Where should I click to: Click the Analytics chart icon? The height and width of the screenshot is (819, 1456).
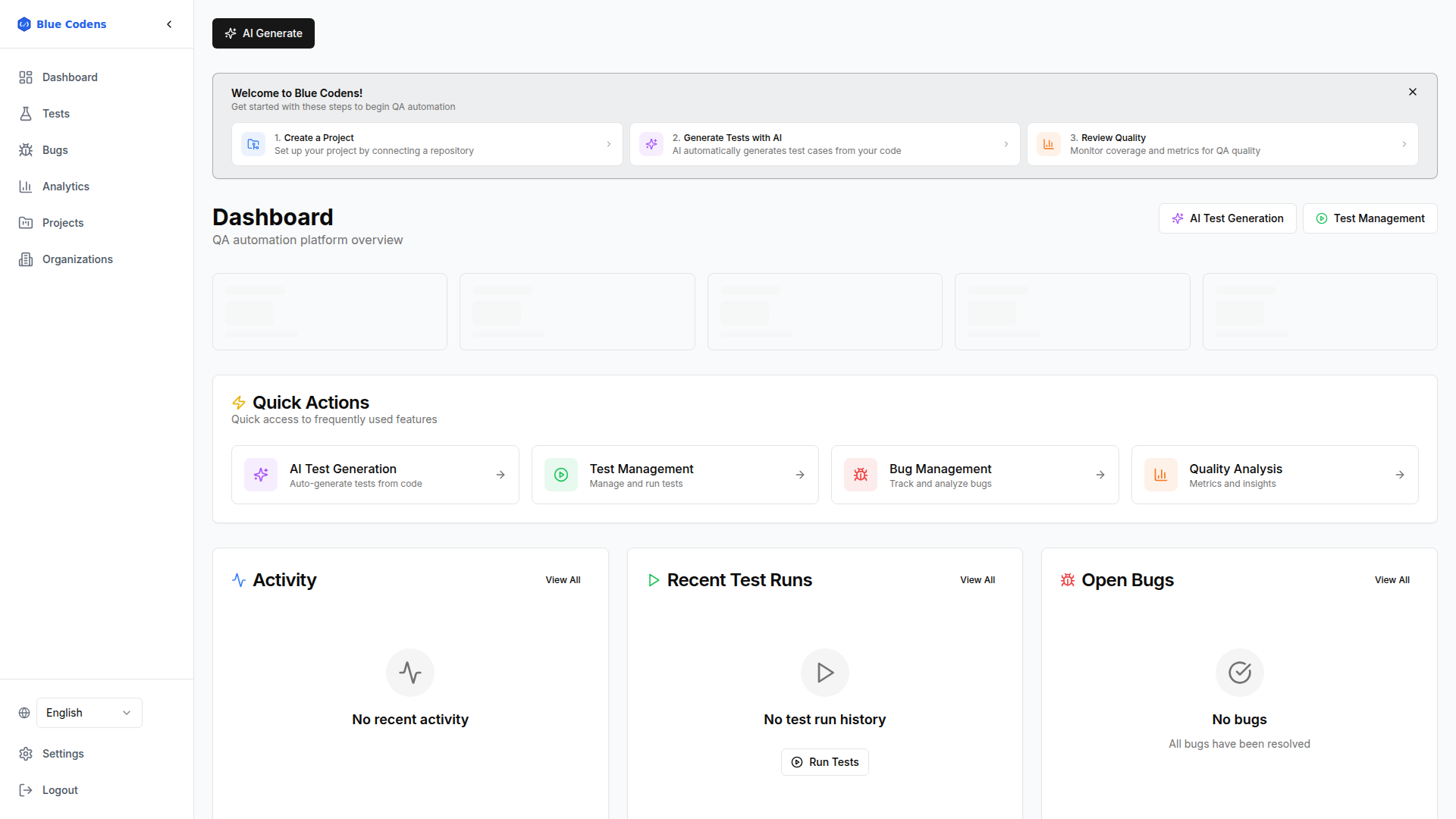click(26, 187)
